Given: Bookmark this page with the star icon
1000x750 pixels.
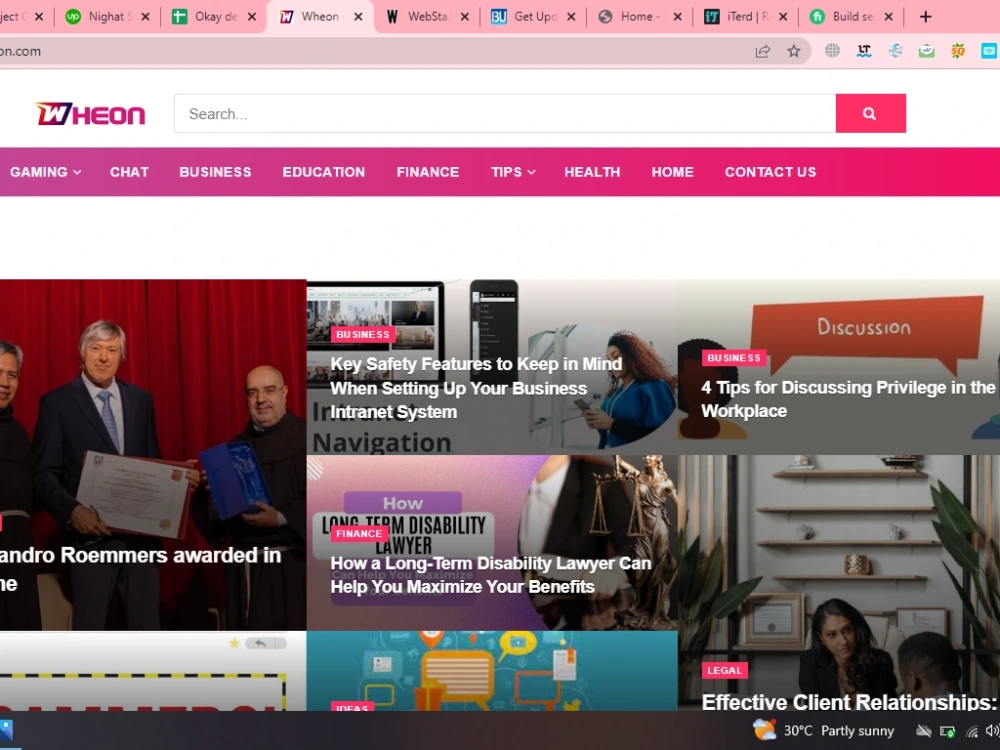Looking at the screenshot, I should [x=793, y=51].
